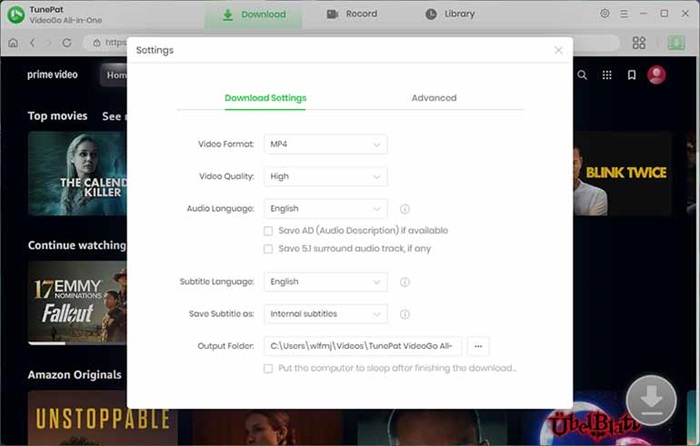Open the Prime Video profile avatar
700x446 pixels.
[x=657, y=75]
